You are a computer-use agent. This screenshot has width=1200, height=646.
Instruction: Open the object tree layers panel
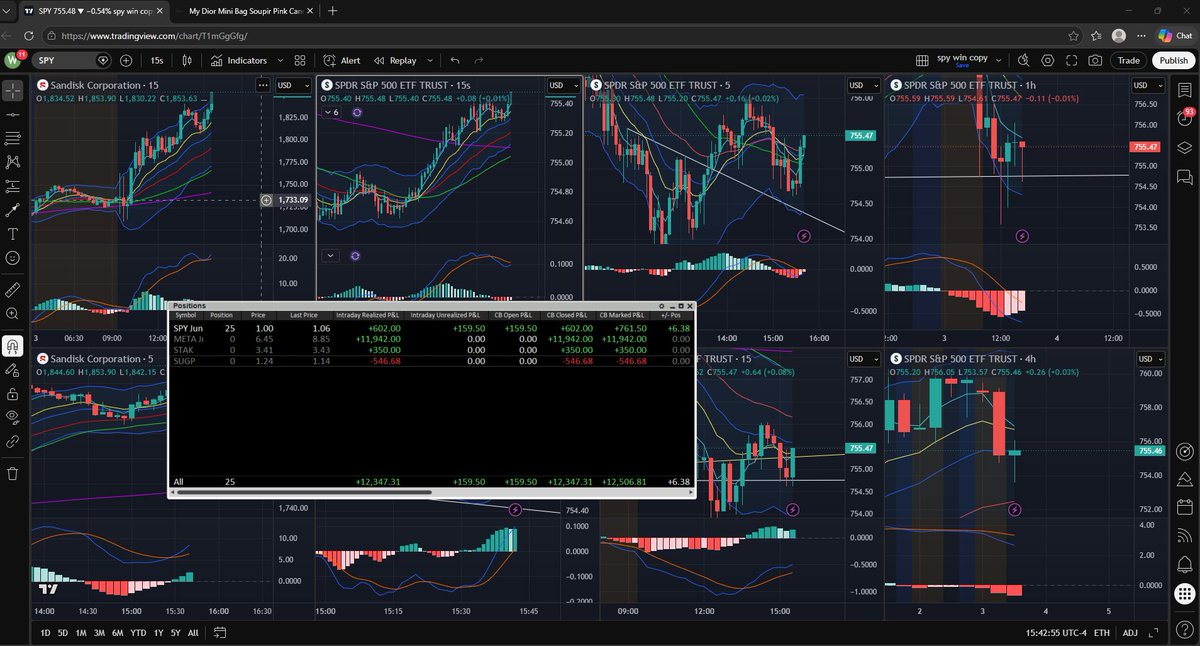tap(1185, 148)
